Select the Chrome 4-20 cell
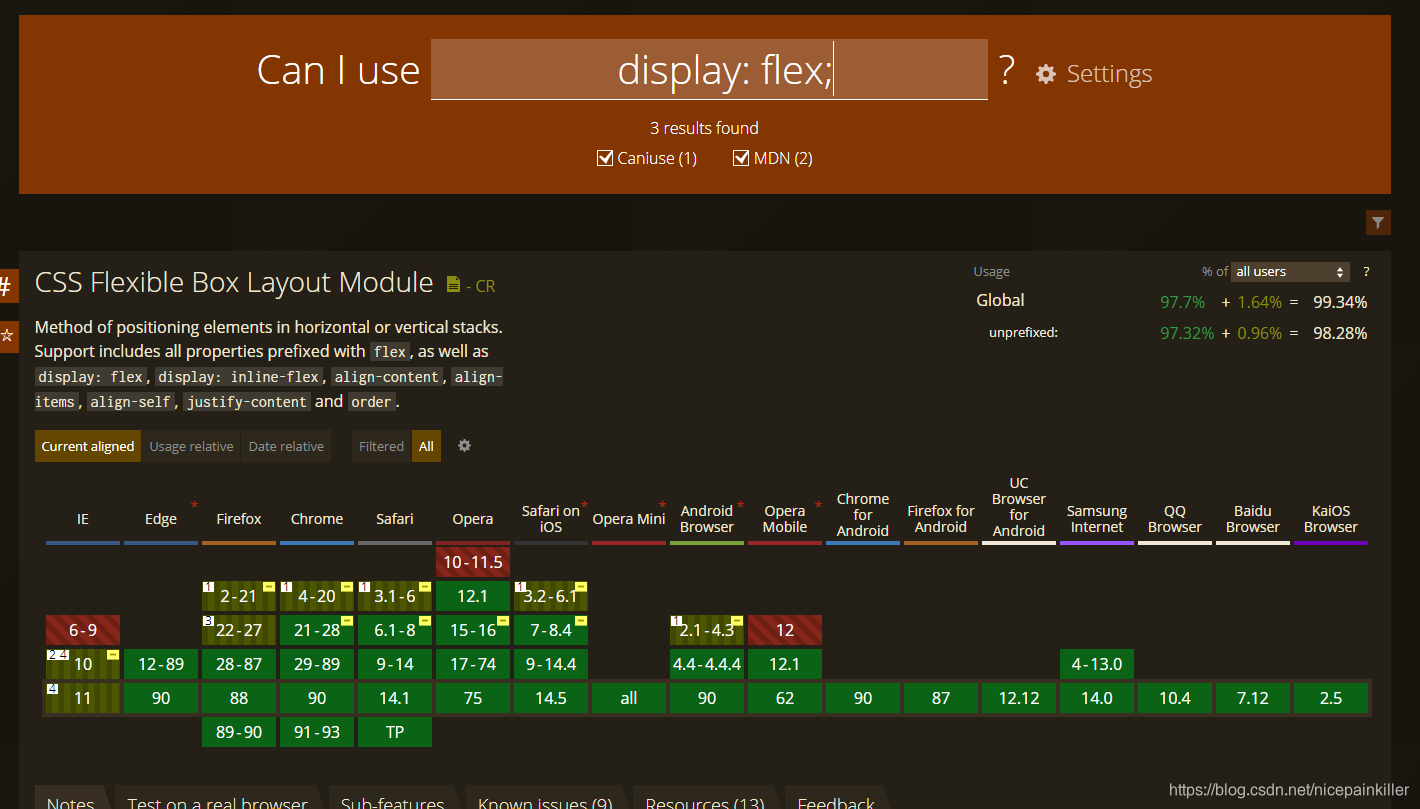 click(317, 596)
